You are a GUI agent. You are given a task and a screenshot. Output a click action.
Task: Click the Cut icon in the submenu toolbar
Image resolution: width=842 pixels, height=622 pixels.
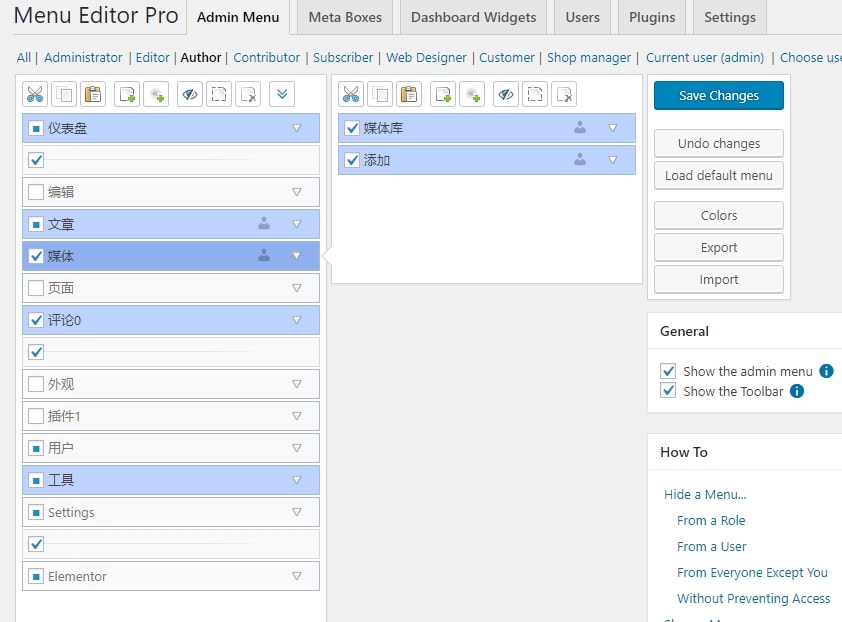[351, 95]
